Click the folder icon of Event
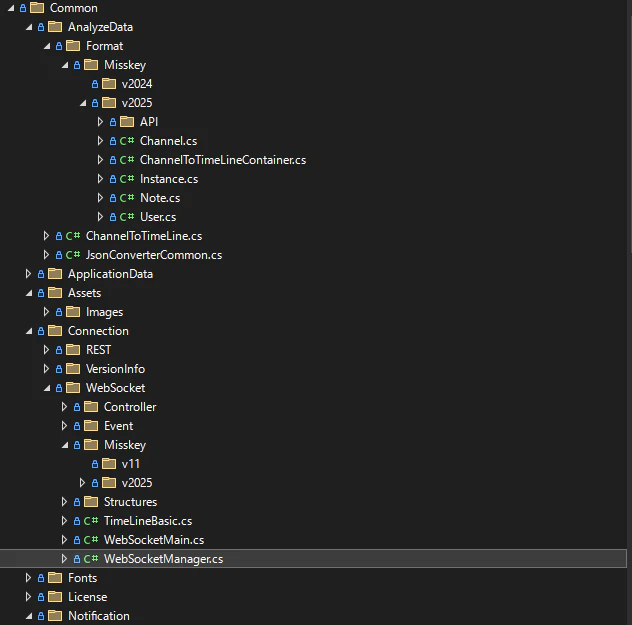The height and width of the screenshot is (625, 632). point(91,426)
